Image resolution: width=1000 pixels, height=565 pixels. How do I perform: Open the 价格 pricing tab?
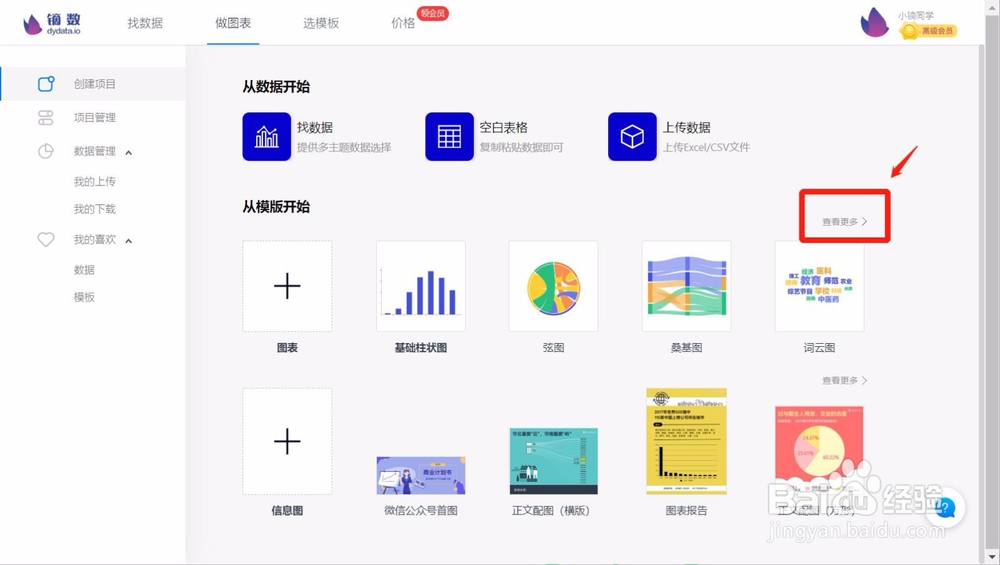(403, 24)
